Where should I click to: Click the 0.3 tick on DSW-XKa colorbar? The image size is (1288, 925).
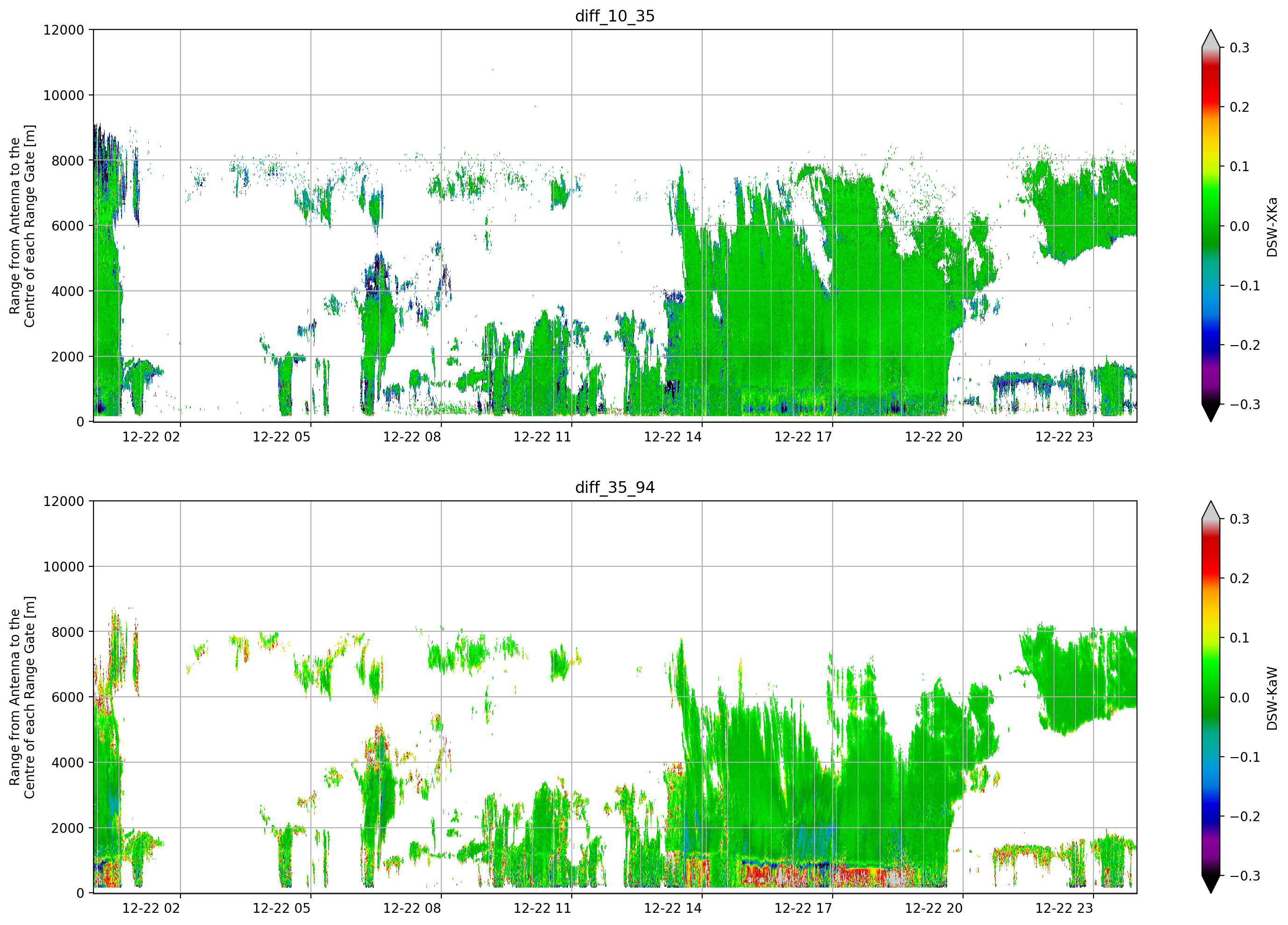[x=1240, y=48]
